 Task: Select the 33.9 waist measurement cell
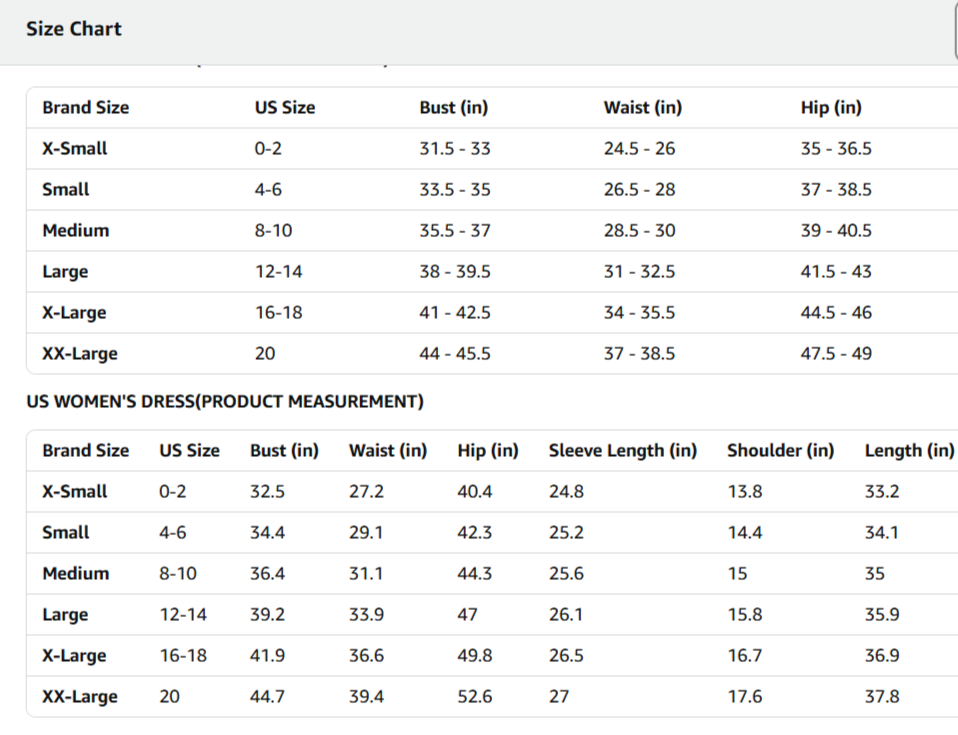click(x=366, y=615)
